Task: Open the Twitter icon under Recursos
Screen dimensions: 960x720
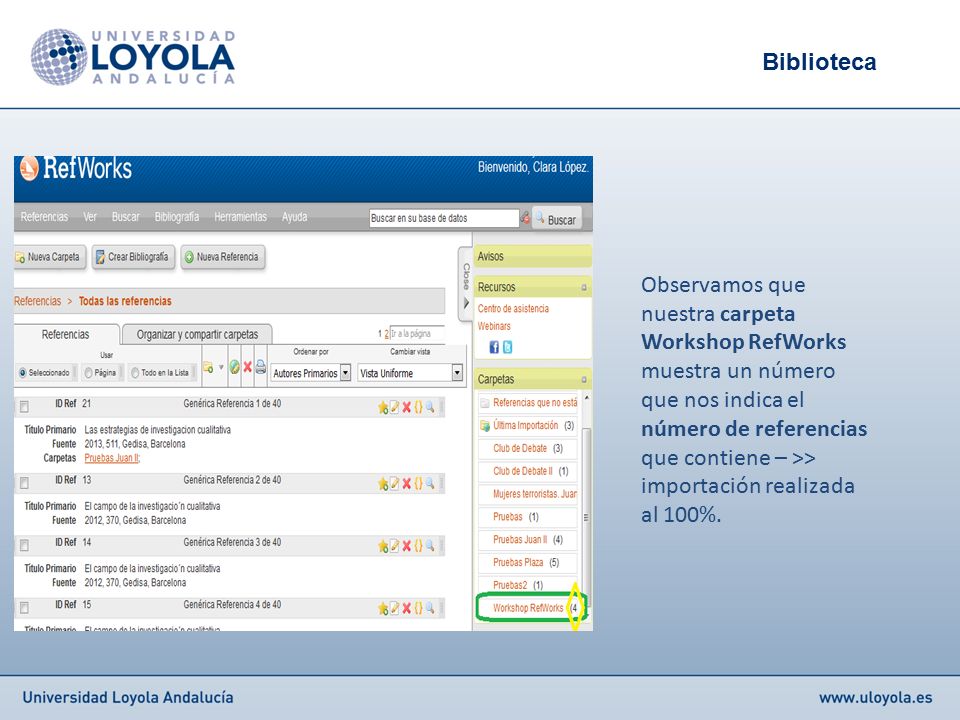Action: (x=508, y=347)
